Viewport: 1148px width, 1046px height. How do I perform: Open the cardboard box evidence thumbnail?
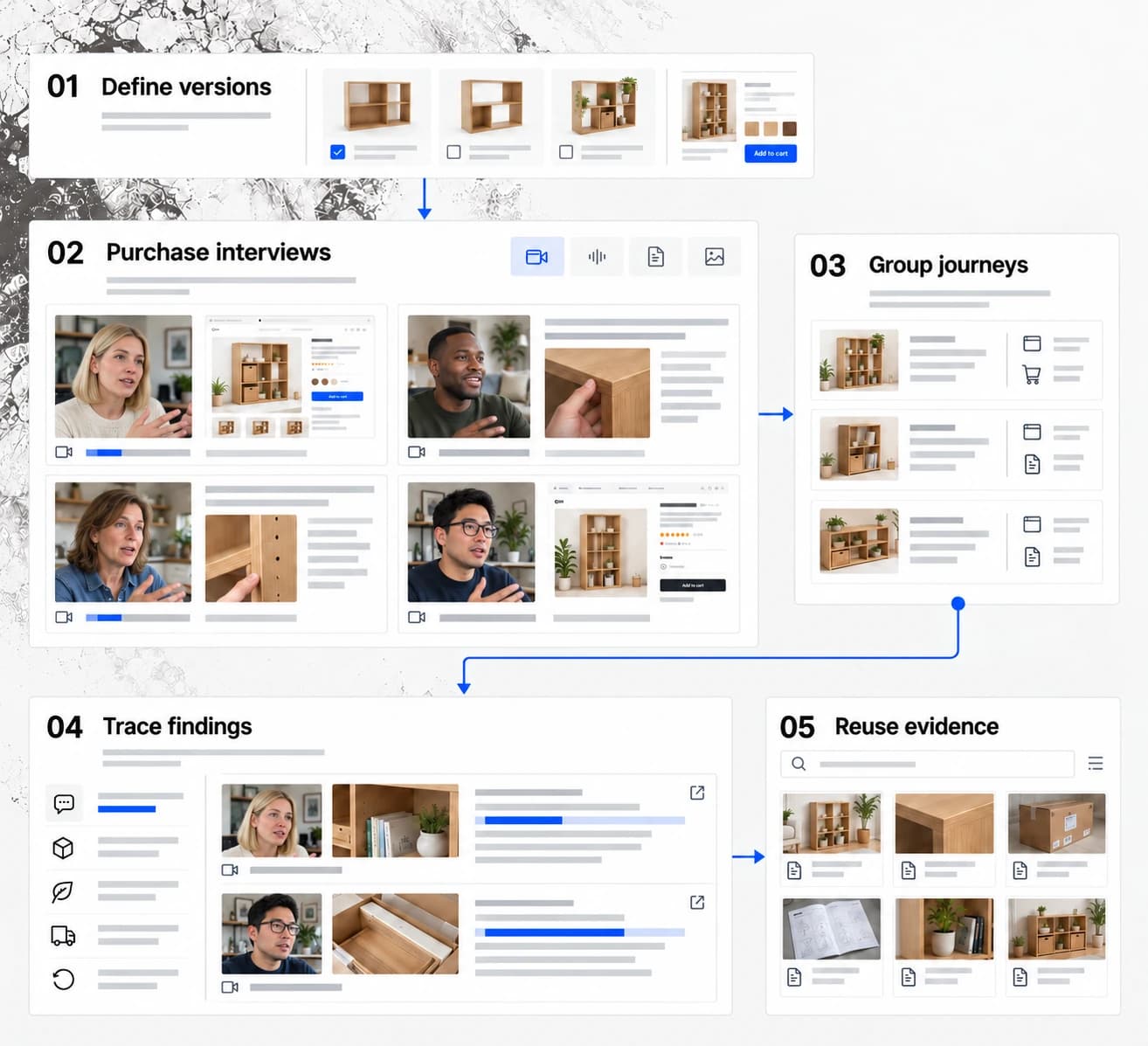[x=1056, y=823]
